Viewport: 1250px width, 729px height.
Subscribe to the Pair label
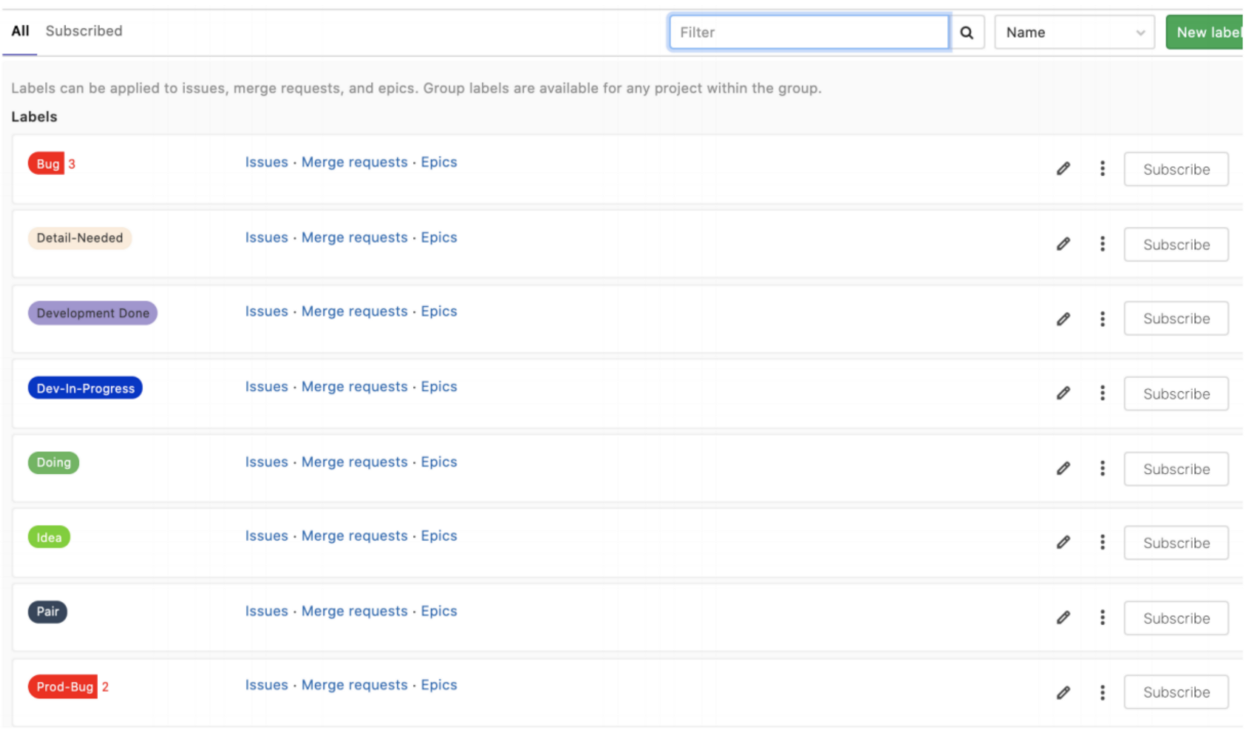click(1176, 618)
